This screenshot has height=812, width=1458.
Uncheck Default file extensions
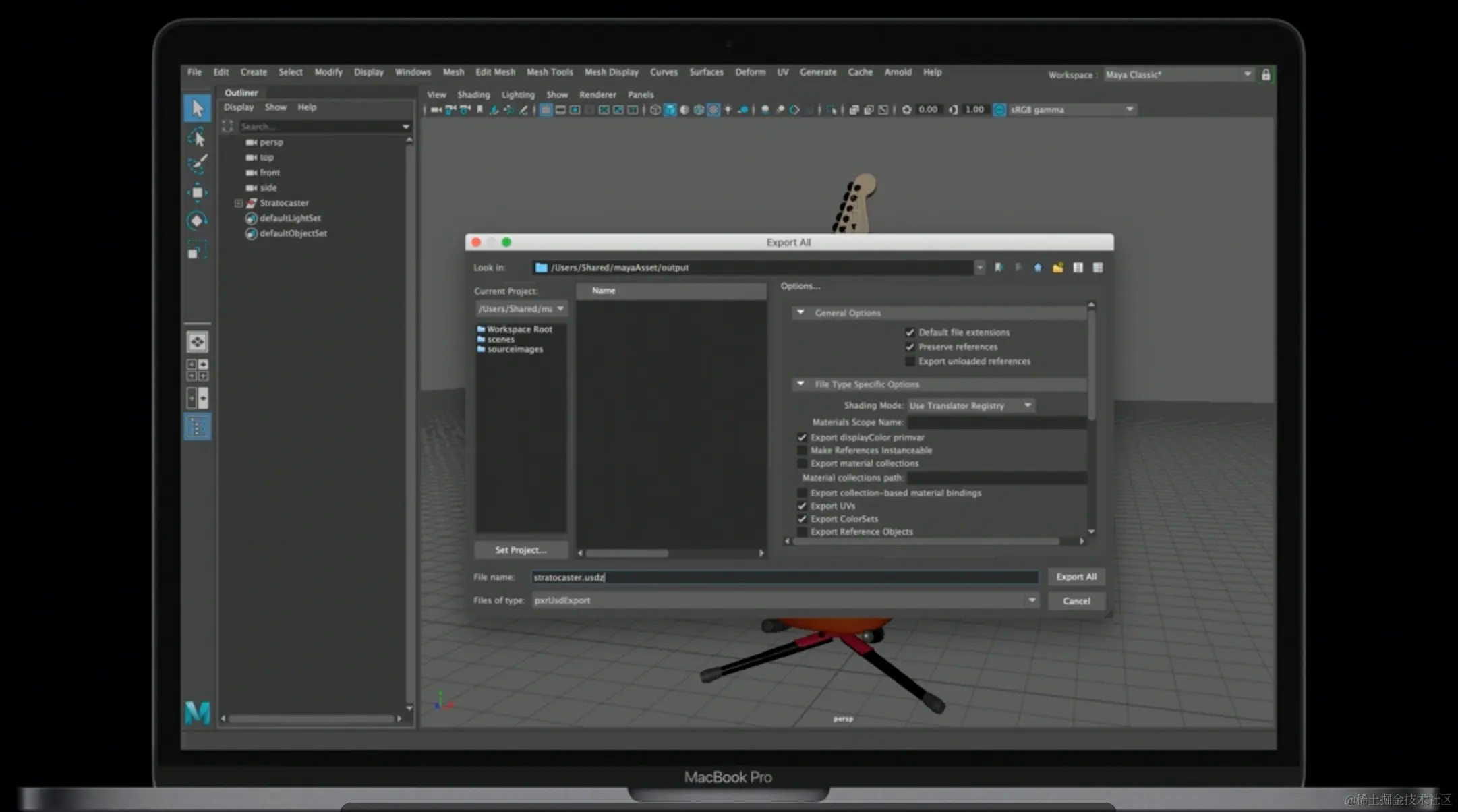[910, 332]
